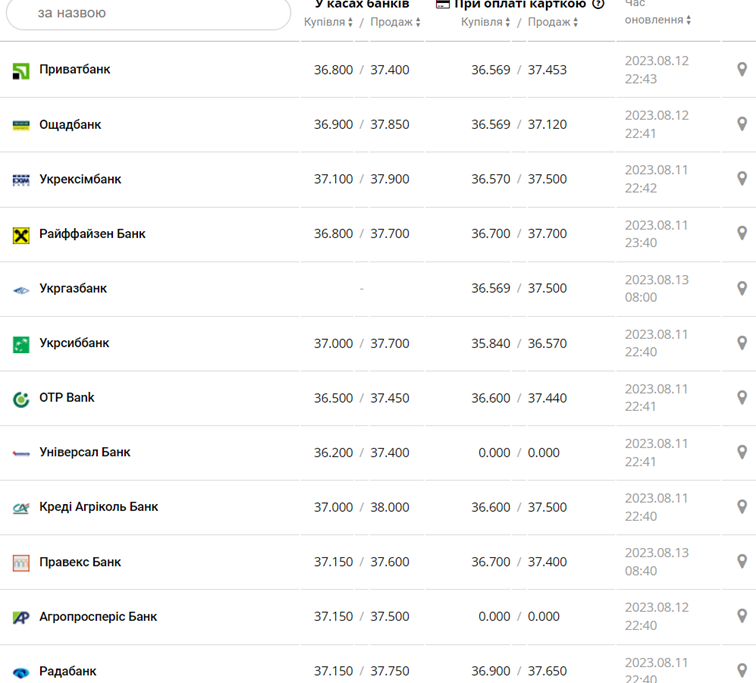Open the Укрексімбанк bank link
Screen dimensions: 756x683
coord(80,180)
